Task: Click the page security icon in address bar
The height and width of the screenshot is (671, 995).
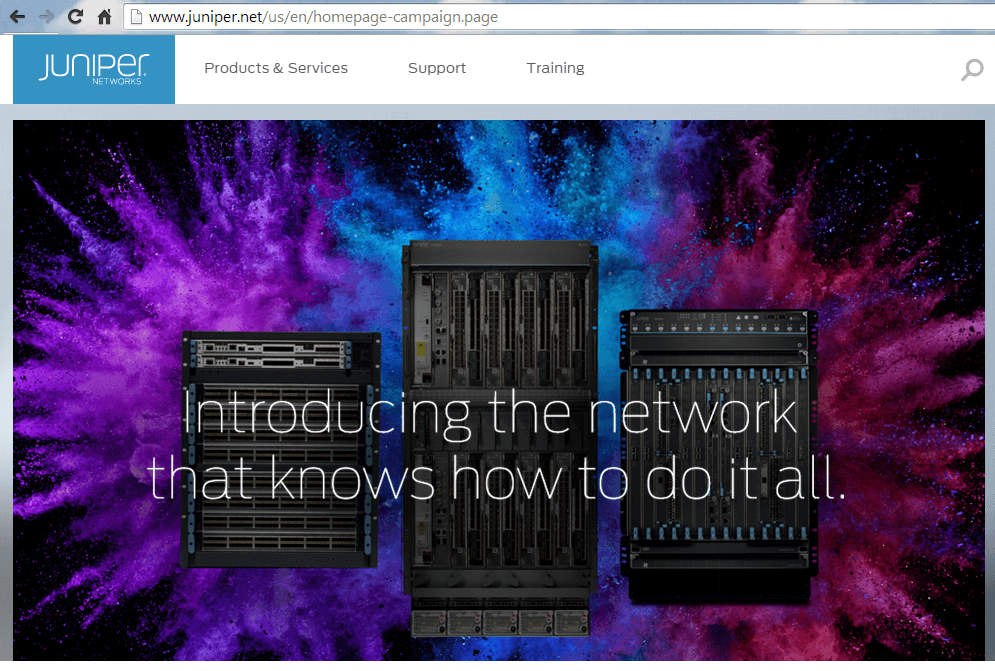Action: tap(135, 16)
